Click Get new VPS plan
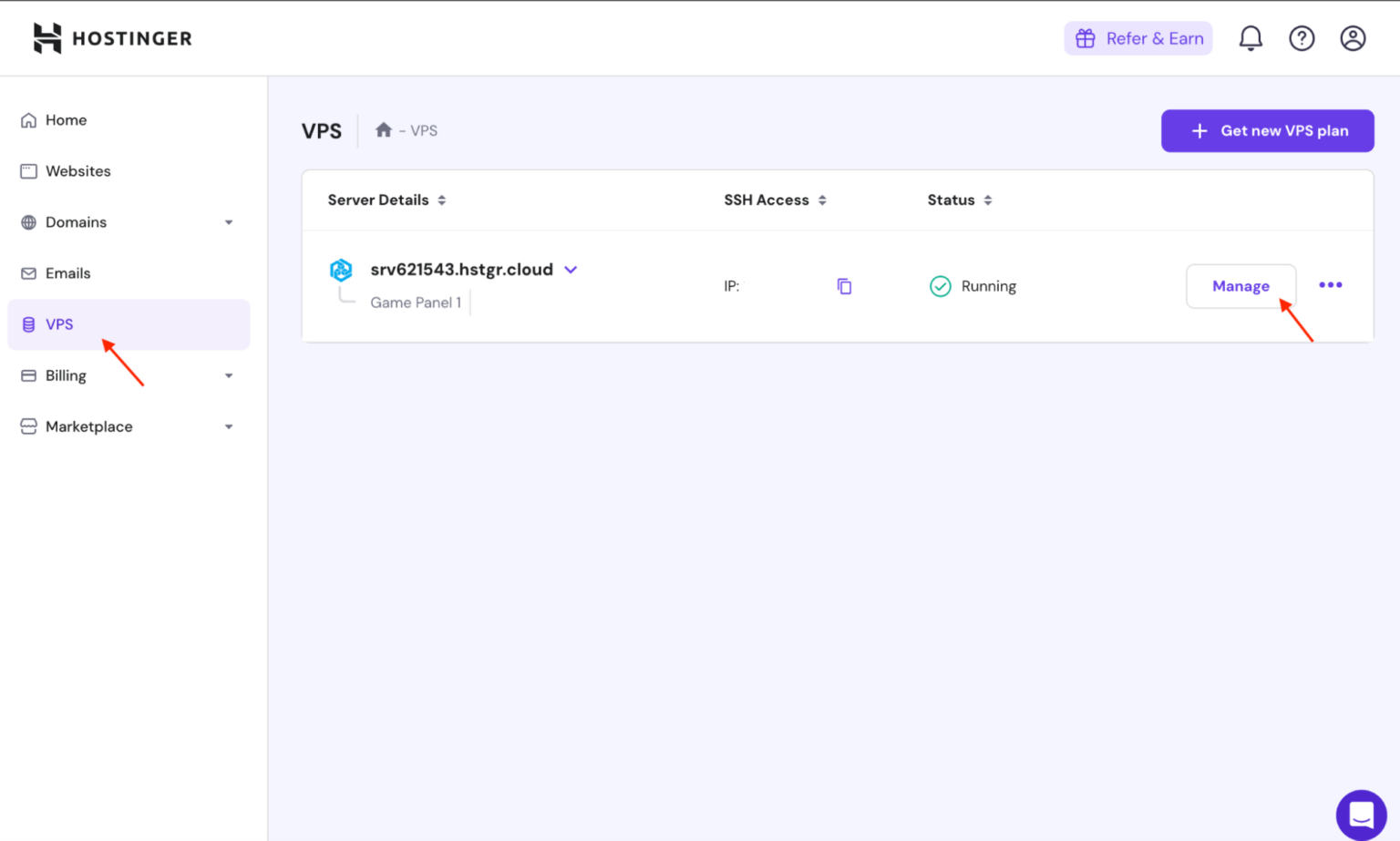 click(x=1267, y=130)
